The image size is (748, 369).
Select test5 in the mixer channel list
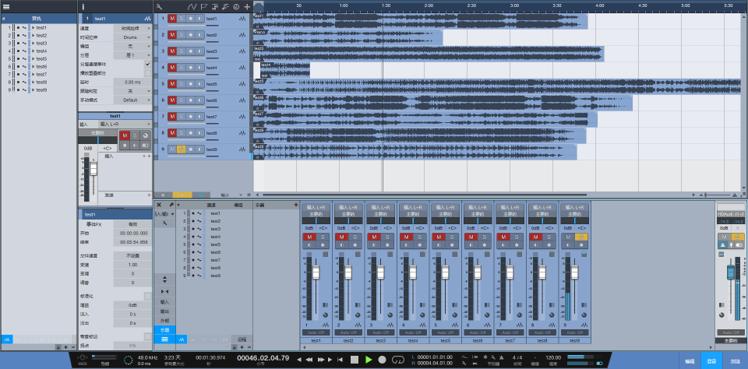pyautogui.click(x=215, y=245)
